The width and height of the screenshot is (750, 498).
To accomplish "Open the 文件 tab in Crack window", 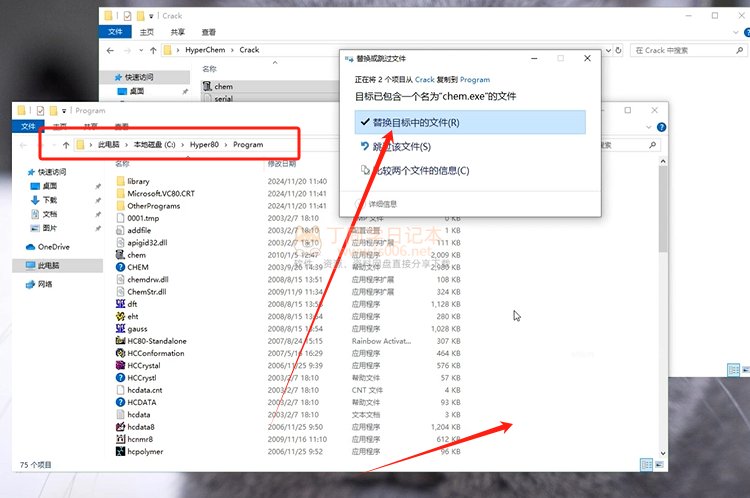I will pos(115,32).
